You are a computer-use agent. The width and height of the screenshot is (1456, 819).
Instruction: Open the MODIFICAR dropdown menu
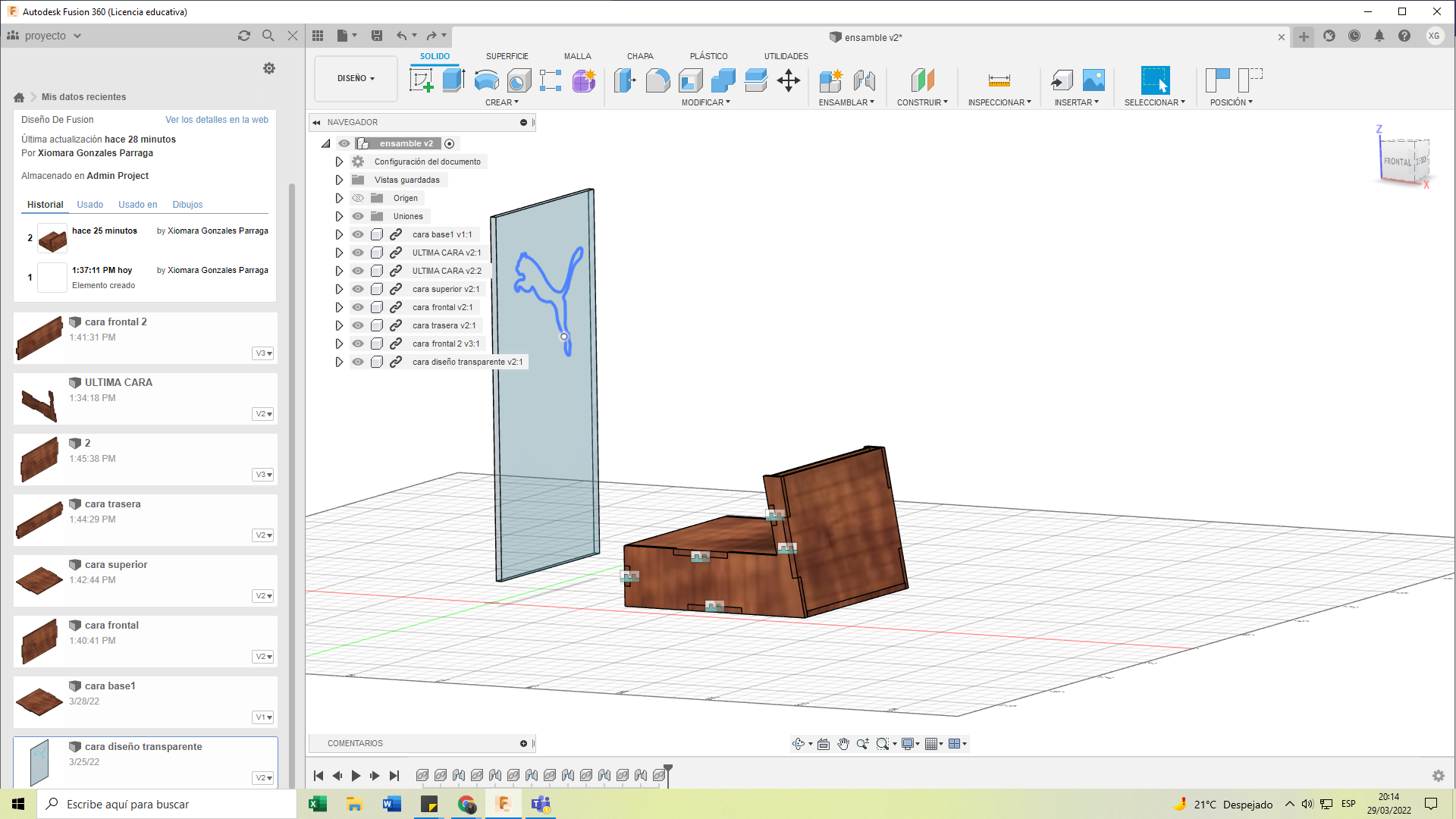coord(705,102)
